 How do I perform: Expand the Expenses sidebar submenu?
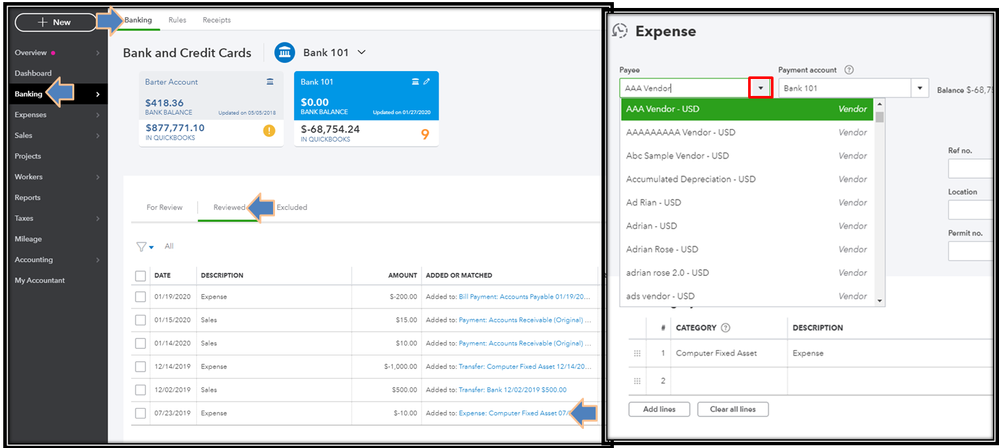point(97,115)
